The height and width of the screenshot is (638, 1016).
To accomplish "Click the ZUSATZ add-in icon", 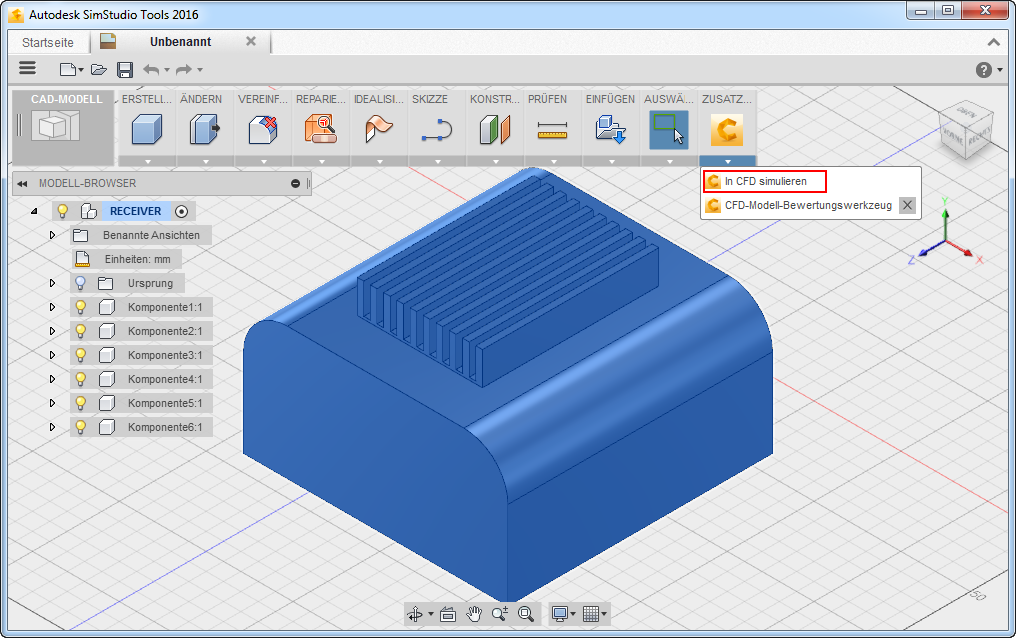I will pyautogui.click(x=726, y=130).
